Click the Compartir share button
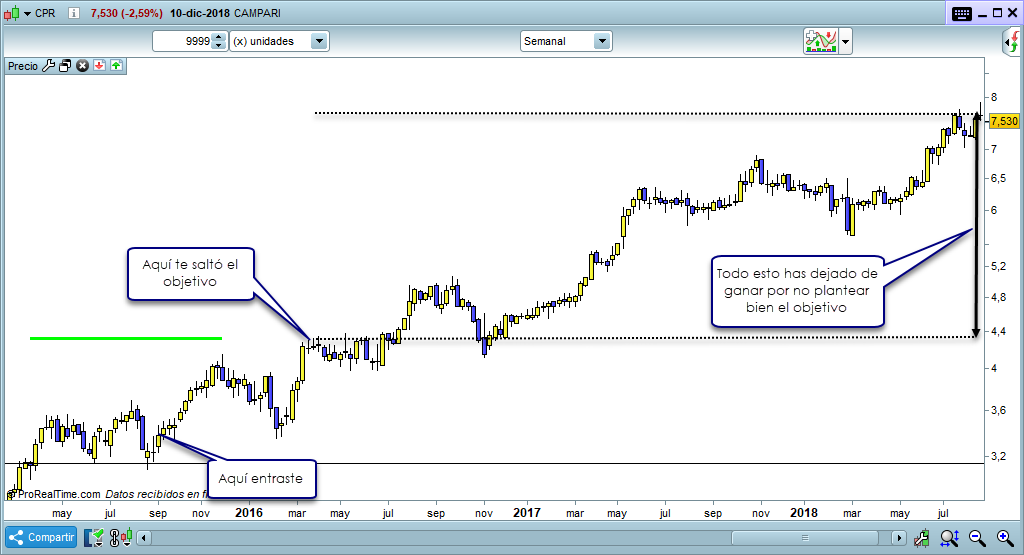Screen dimensions: 1024x555 42,537
